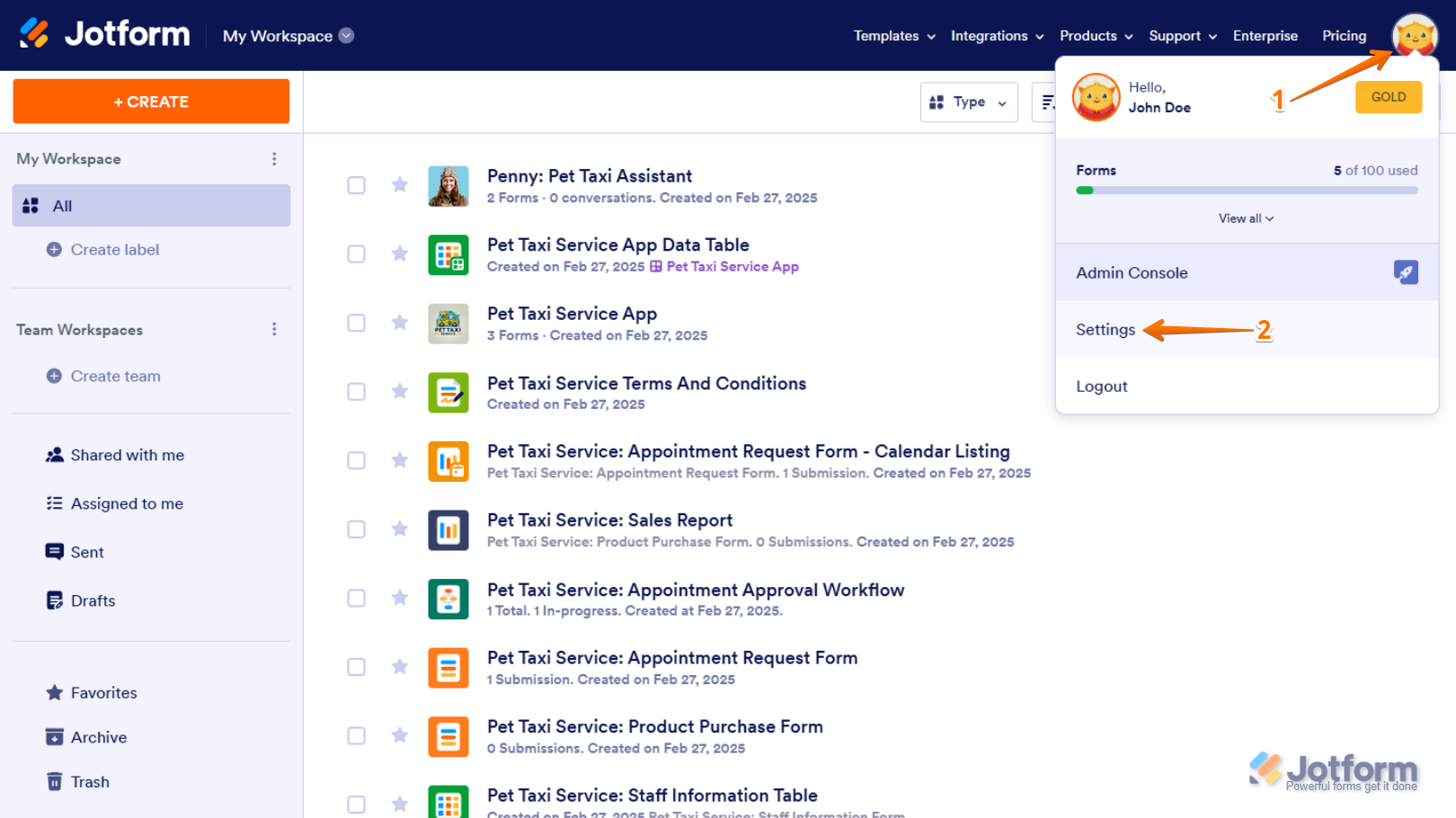
Task: Click the Pet Taxi Service App thumbnail
Action: [448, 324]
